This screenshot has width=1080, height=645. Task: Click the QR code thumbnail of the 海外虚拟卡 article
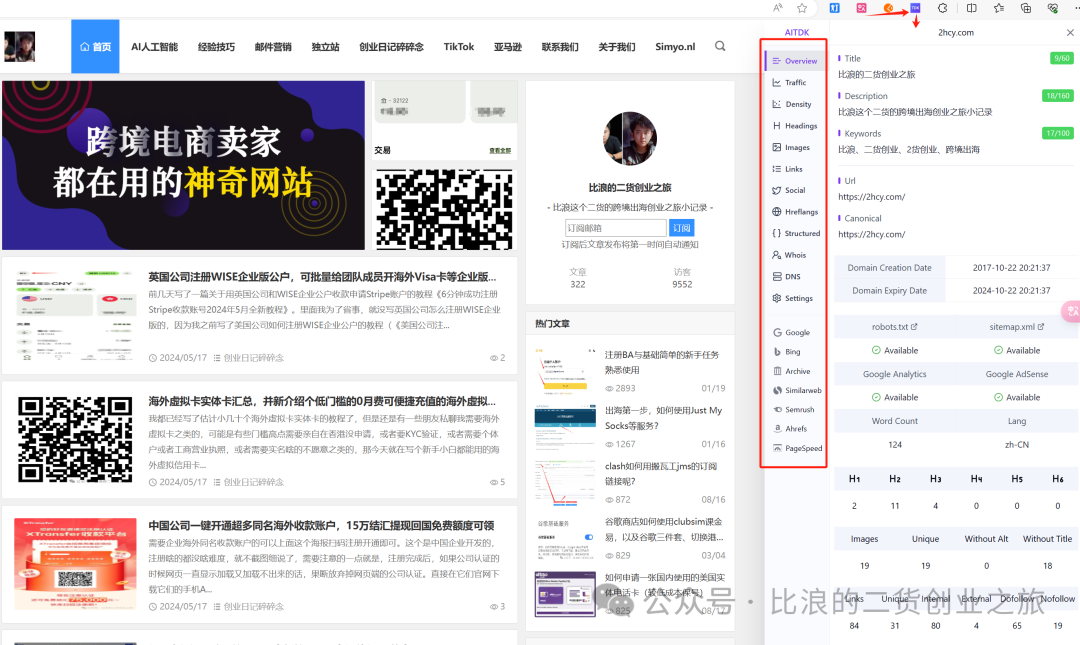coord(74,439)
